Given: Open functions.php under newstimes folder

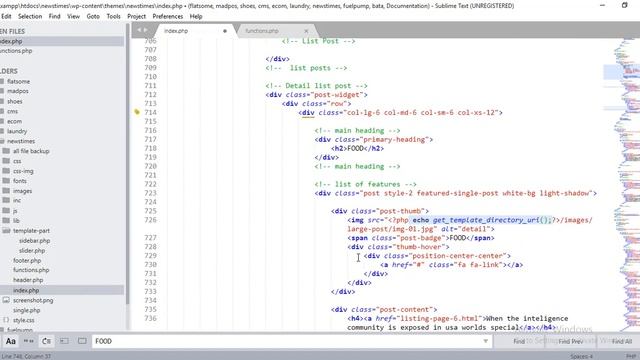Looking at the screenshot, I should coord(31,270).
